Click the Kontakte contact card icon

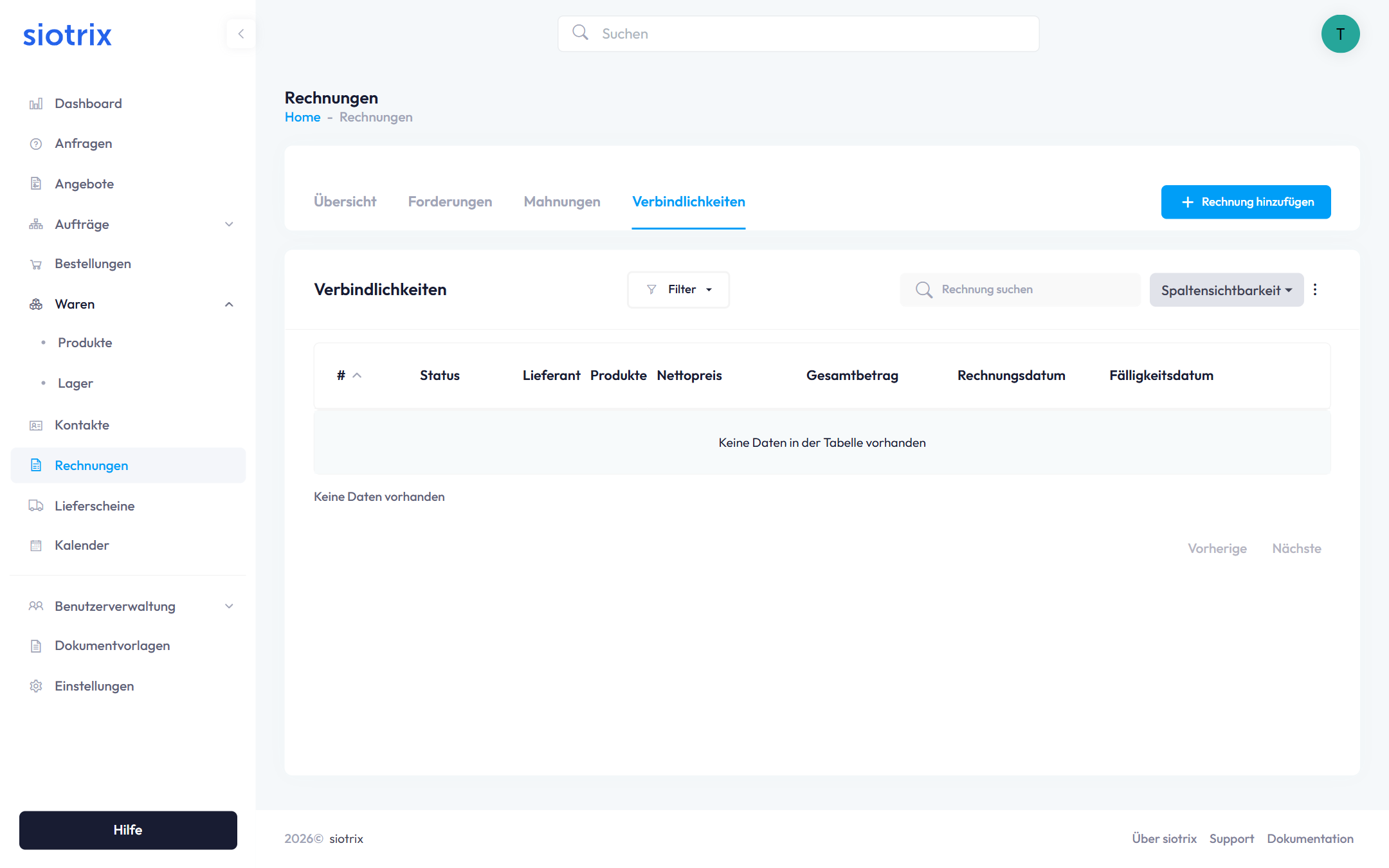coord(36,426)
